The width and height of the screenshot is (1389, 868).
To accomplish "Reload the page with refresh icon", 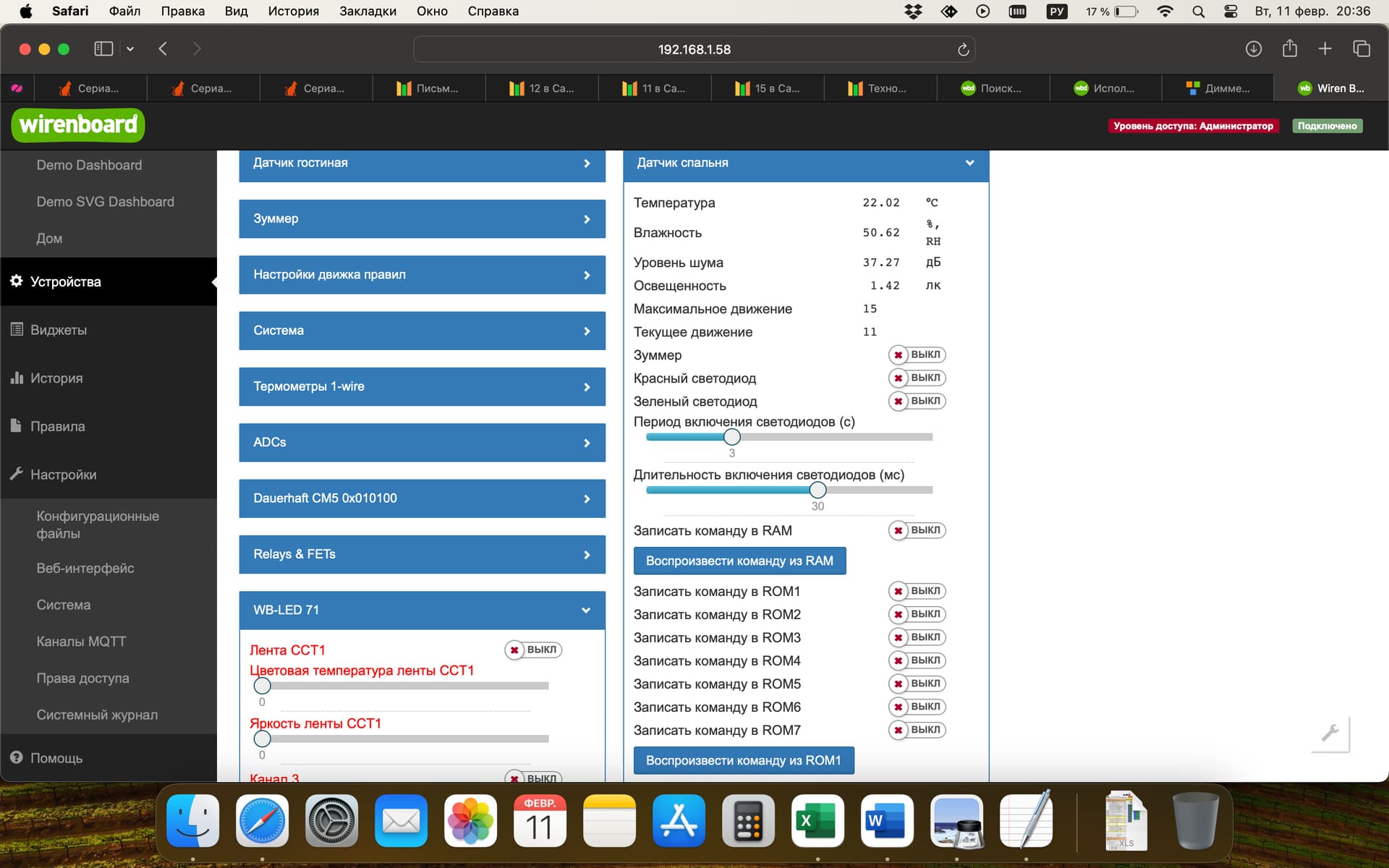I will 963,49.
